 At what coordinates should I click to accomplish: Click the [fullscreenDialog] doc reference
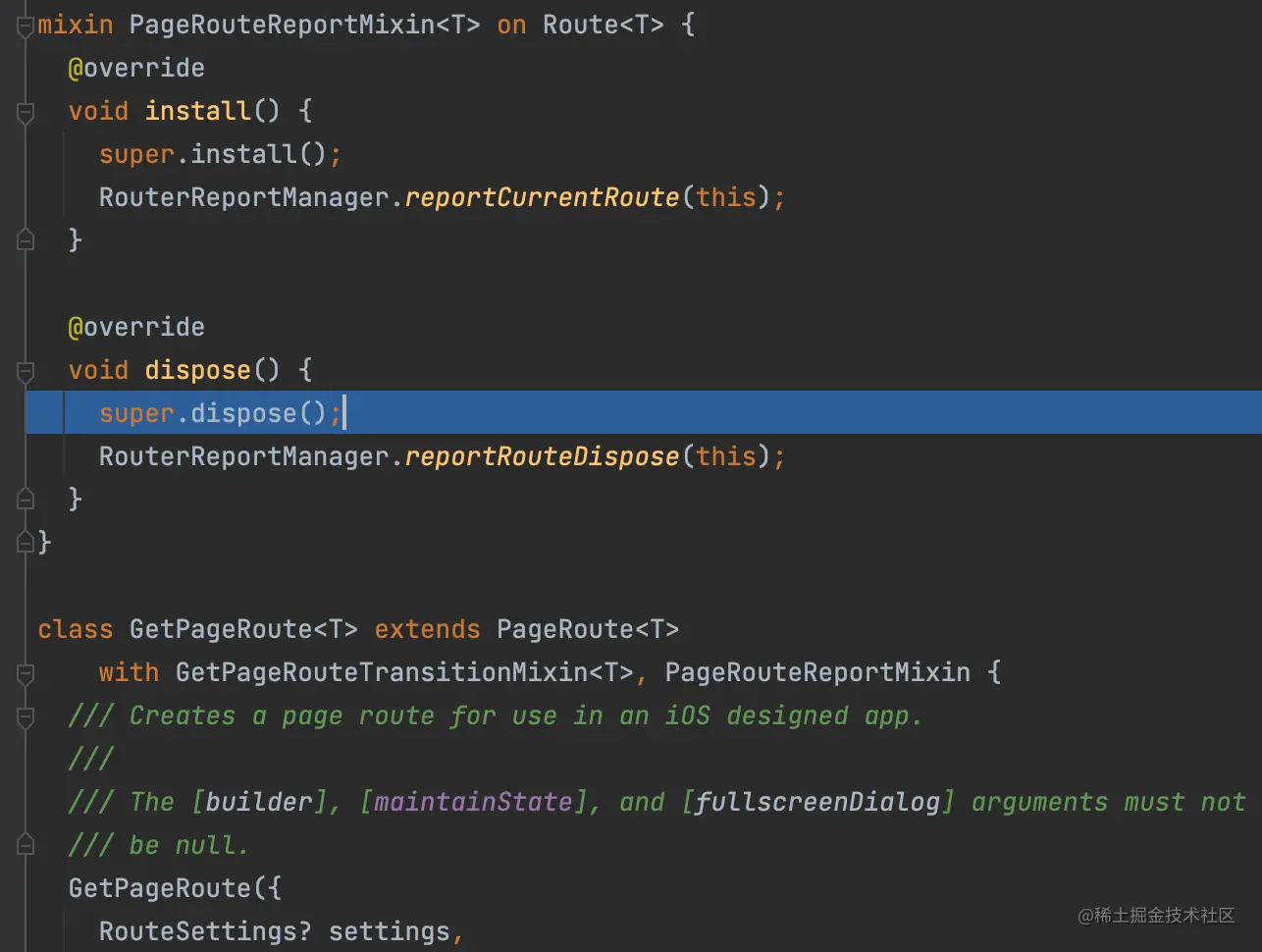[817, 802]
